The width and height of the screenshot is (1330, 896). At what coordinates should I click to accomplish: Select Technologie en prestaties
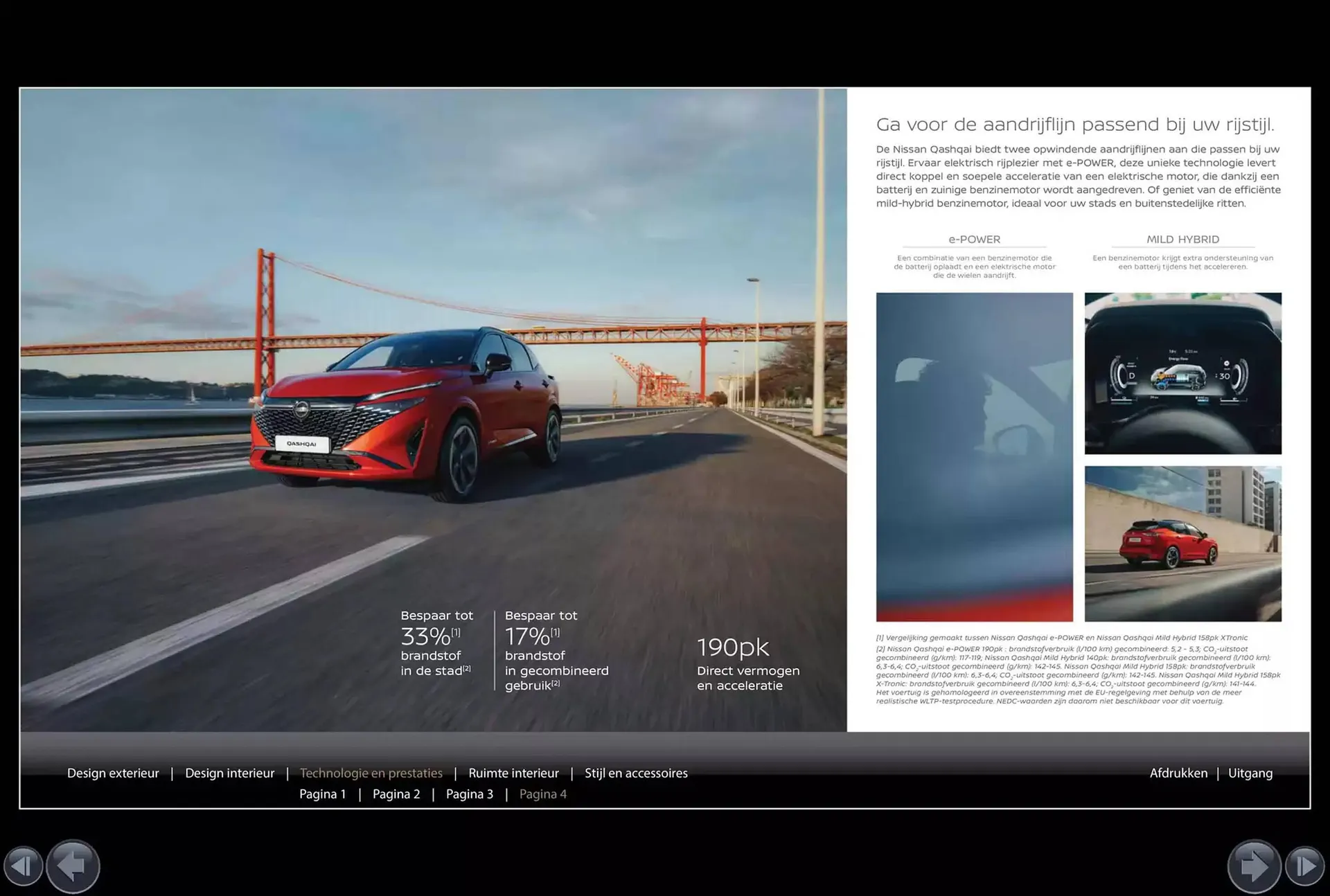(x=371, y=773)
